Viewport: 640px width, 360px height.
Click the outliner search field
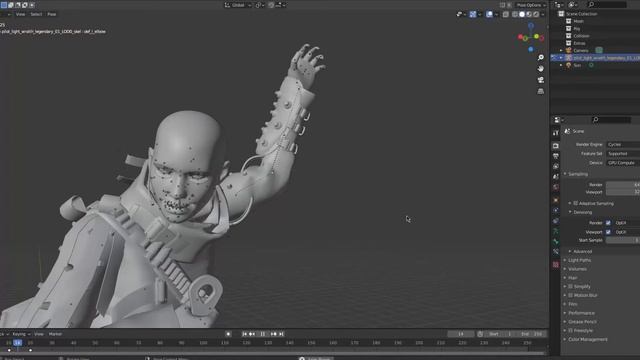click(607, 4)
